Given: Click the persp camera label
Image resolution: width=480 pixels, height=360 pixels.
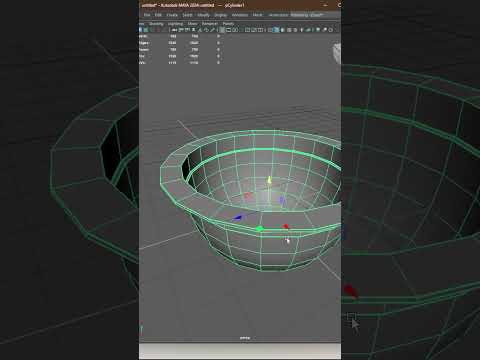Looking at the screenshot, I should pyautogui.click(x=245, y=338).
